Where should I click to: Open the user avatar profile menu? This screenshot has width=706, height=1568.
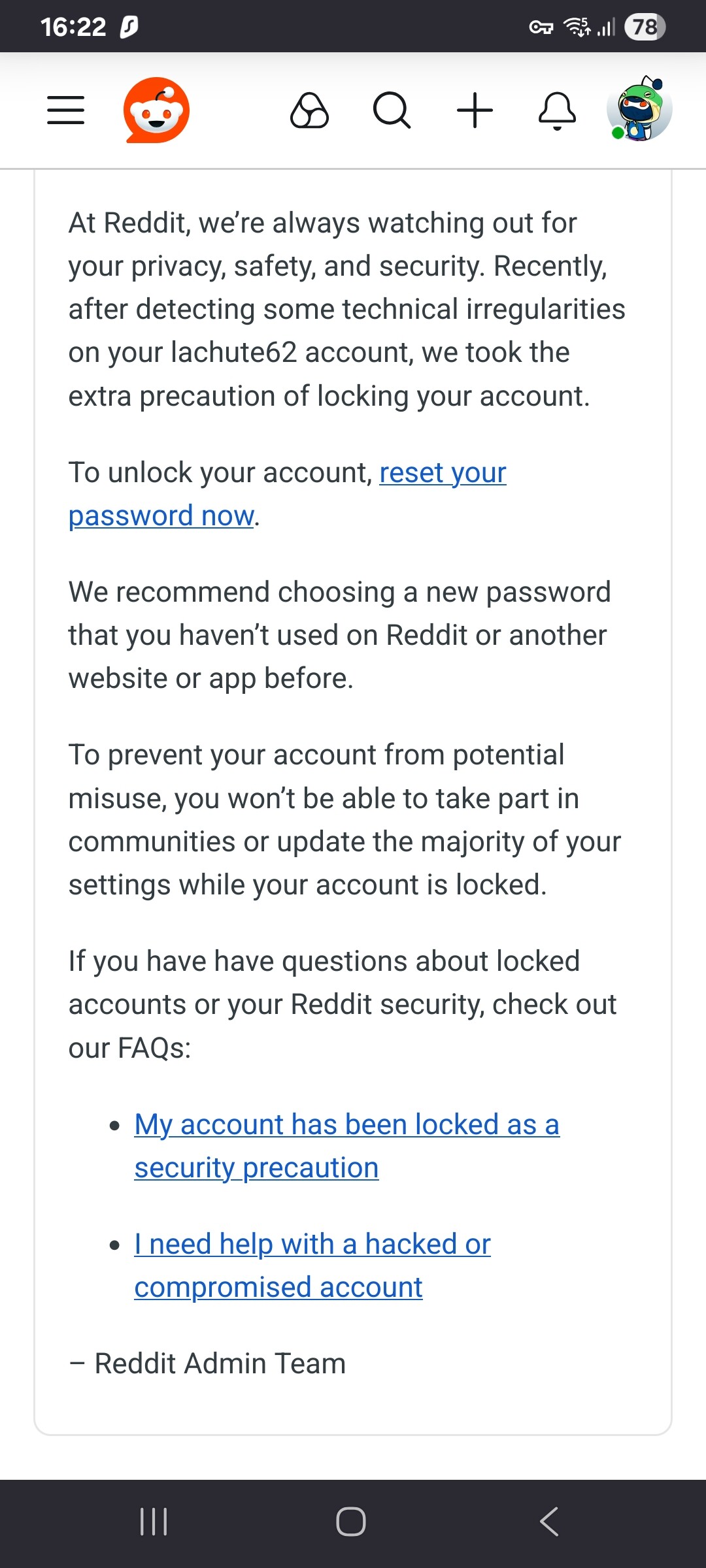639,109
